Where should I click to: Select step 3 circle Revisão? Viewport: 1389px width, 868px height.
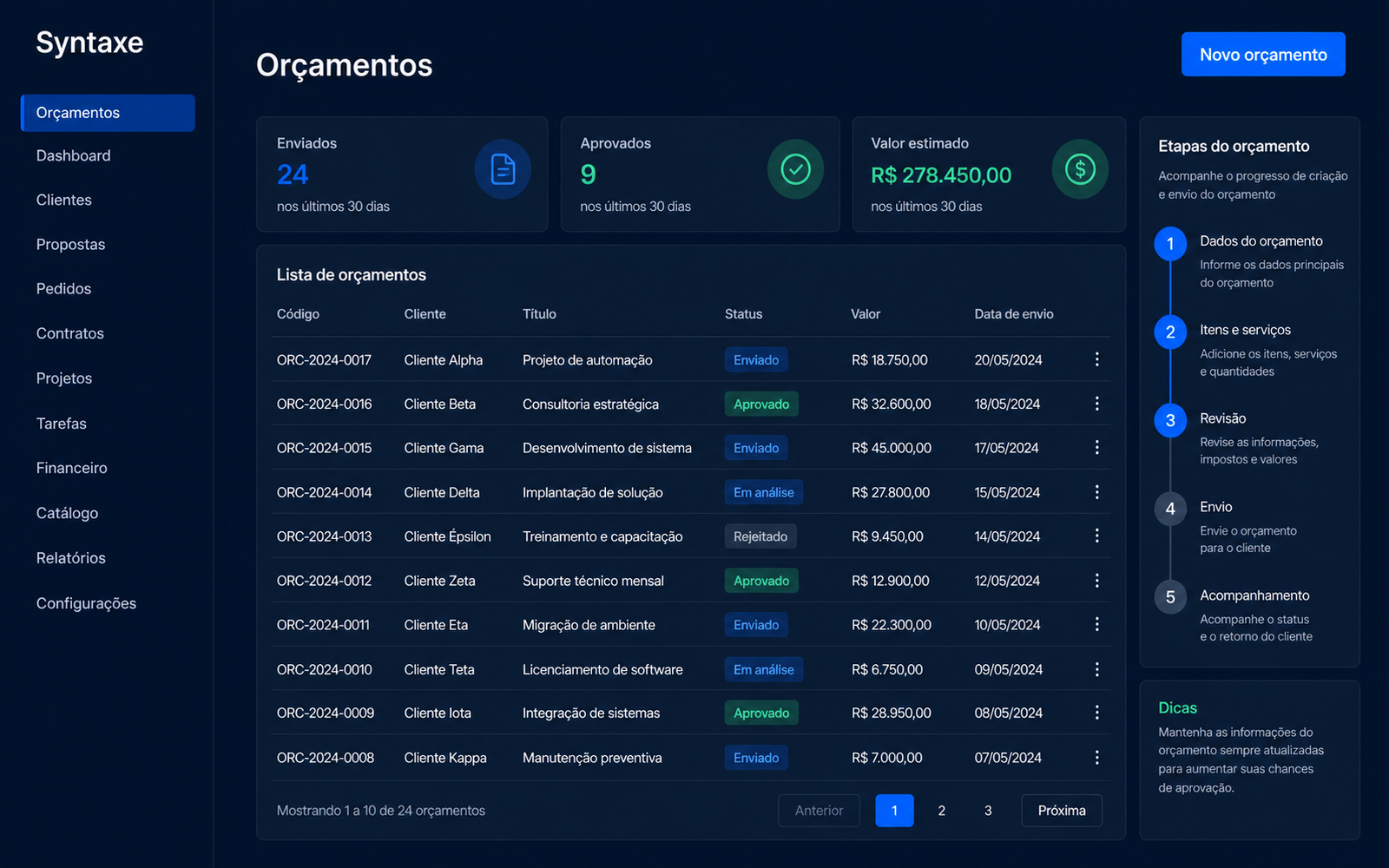tap(1170, 421)
